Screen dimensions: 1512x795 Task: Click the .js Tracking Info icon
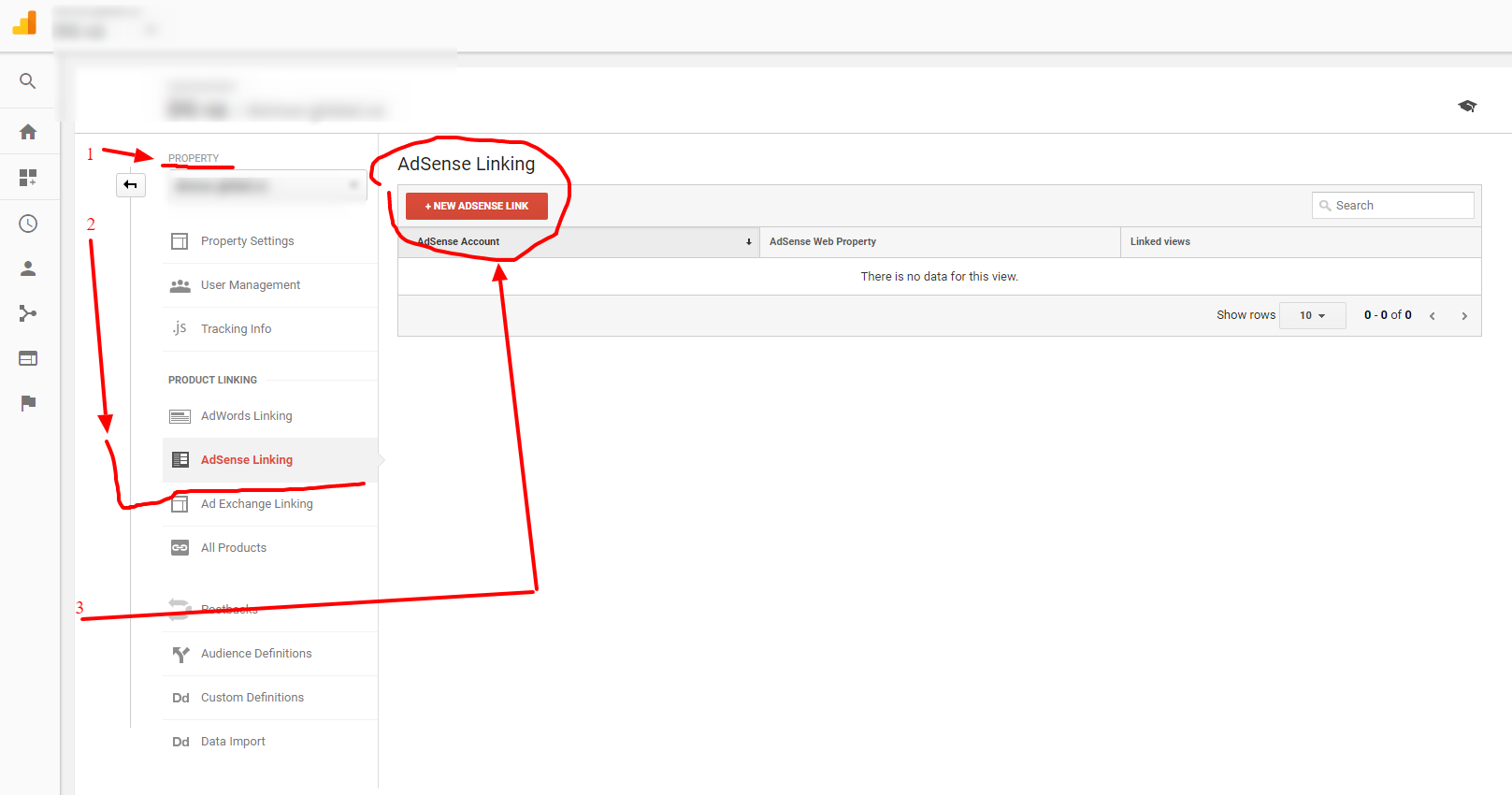pos(180,328)
